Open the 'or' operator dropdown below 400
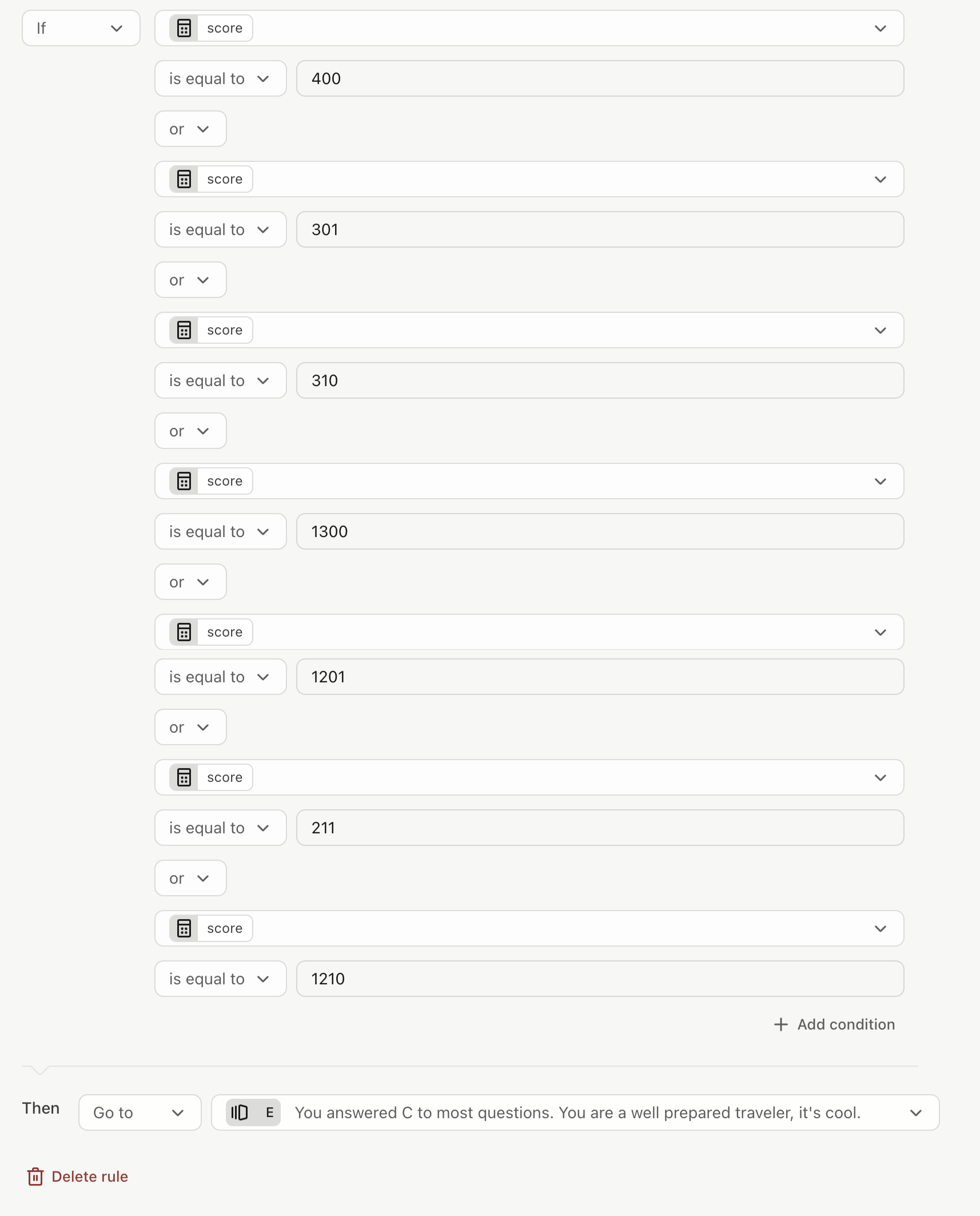Screen dimensions: 980x1216 (190, 129)
